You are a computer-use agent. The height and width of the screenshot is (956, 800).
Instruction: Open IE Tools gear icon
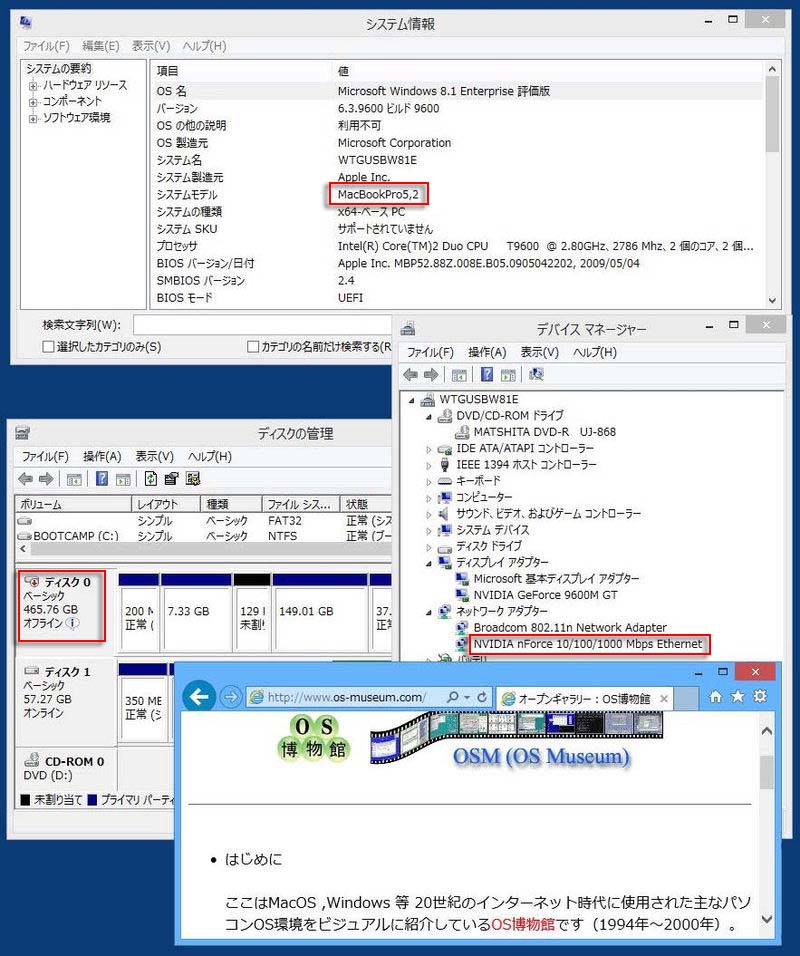click(x=760, y=696)
